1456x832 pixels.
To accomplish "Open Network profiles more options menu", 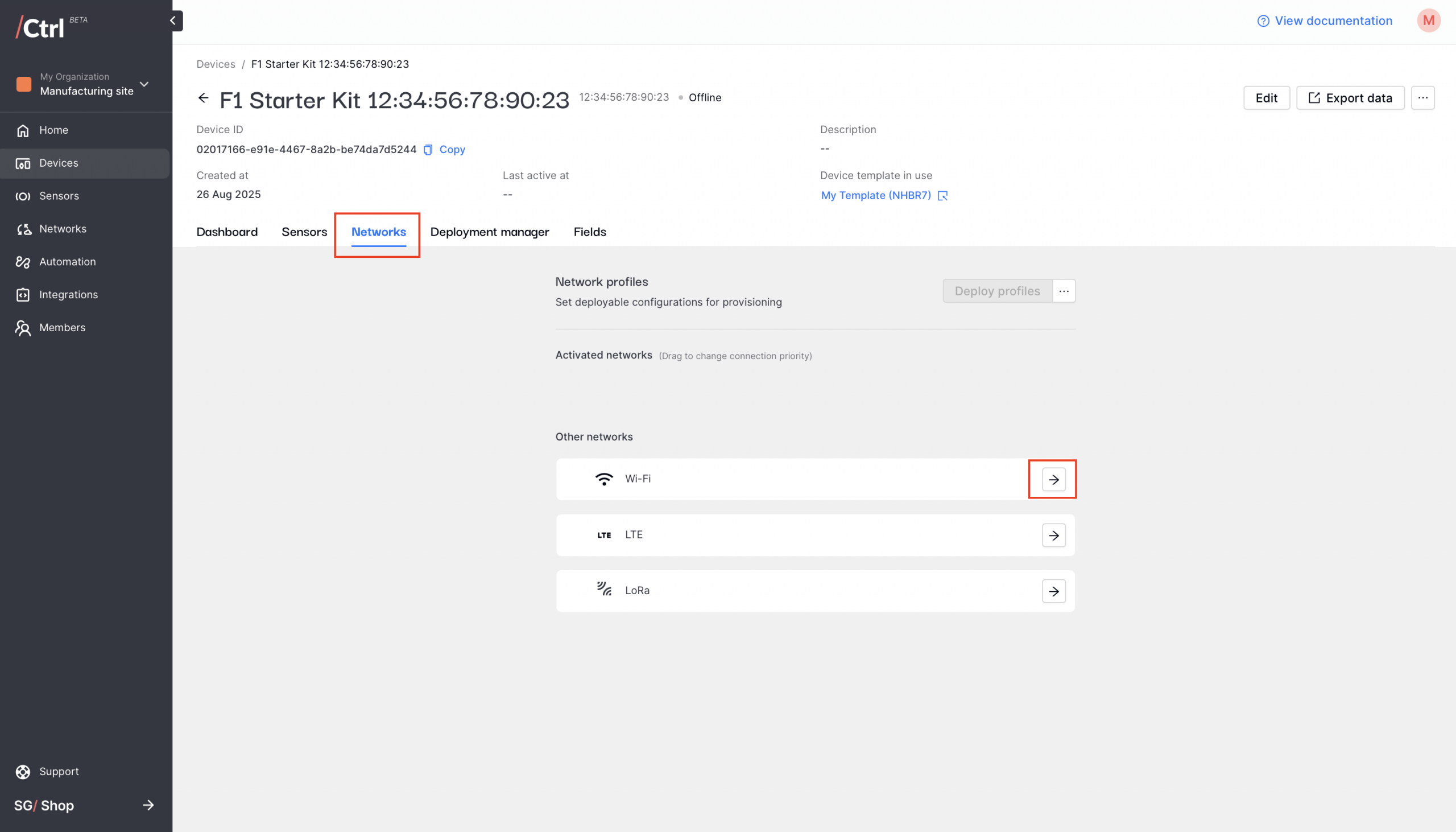I will click(x=1063, y=291).
